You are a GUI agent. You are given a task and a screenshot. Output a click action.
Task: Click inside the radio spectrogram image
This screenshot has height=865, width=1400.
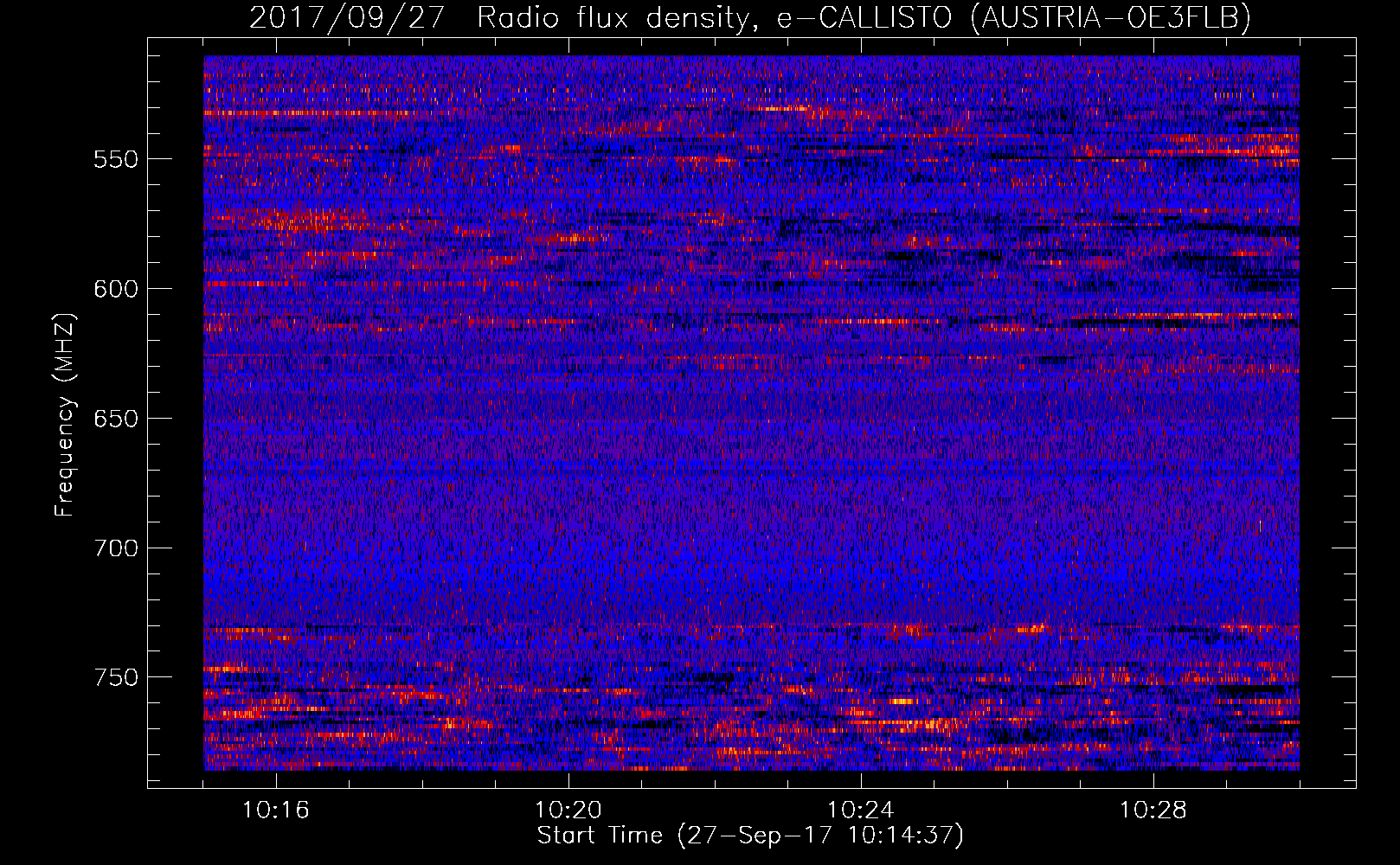coord(751,413)
